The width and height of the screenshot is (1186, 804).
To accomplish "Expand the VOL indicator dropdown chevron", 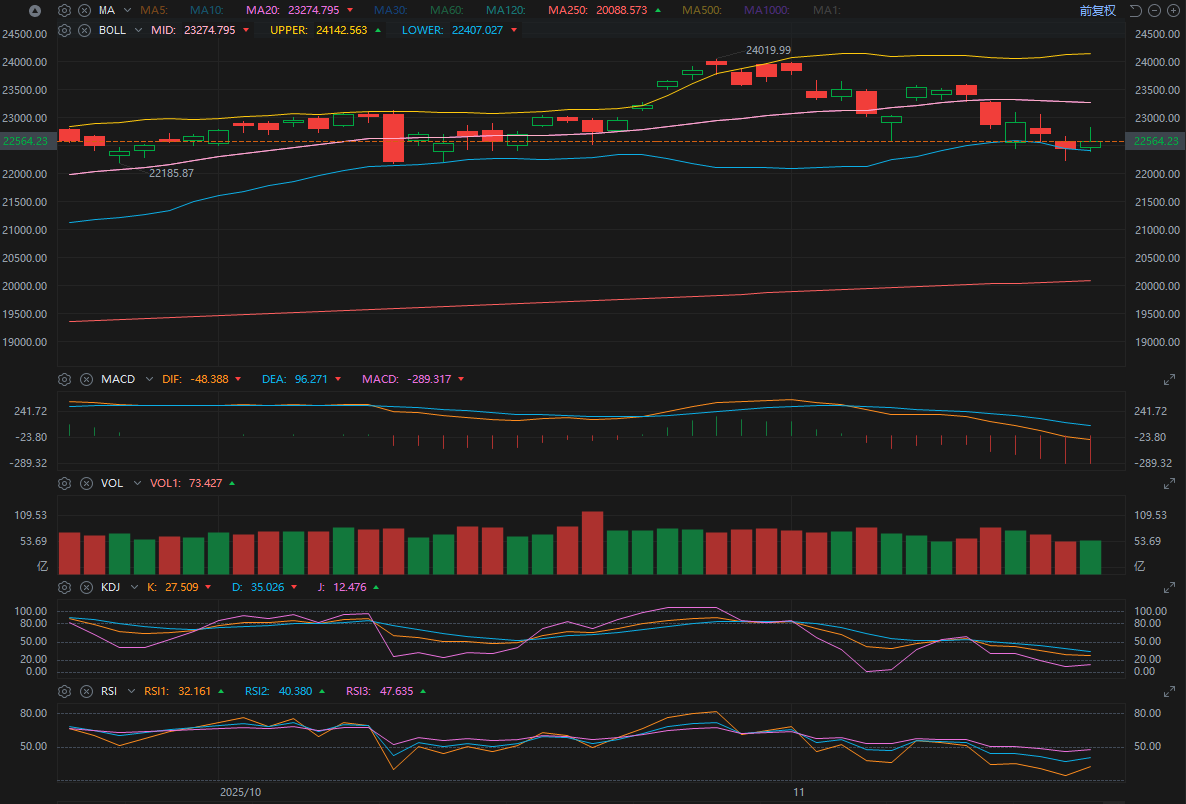I will coord(137,483).
